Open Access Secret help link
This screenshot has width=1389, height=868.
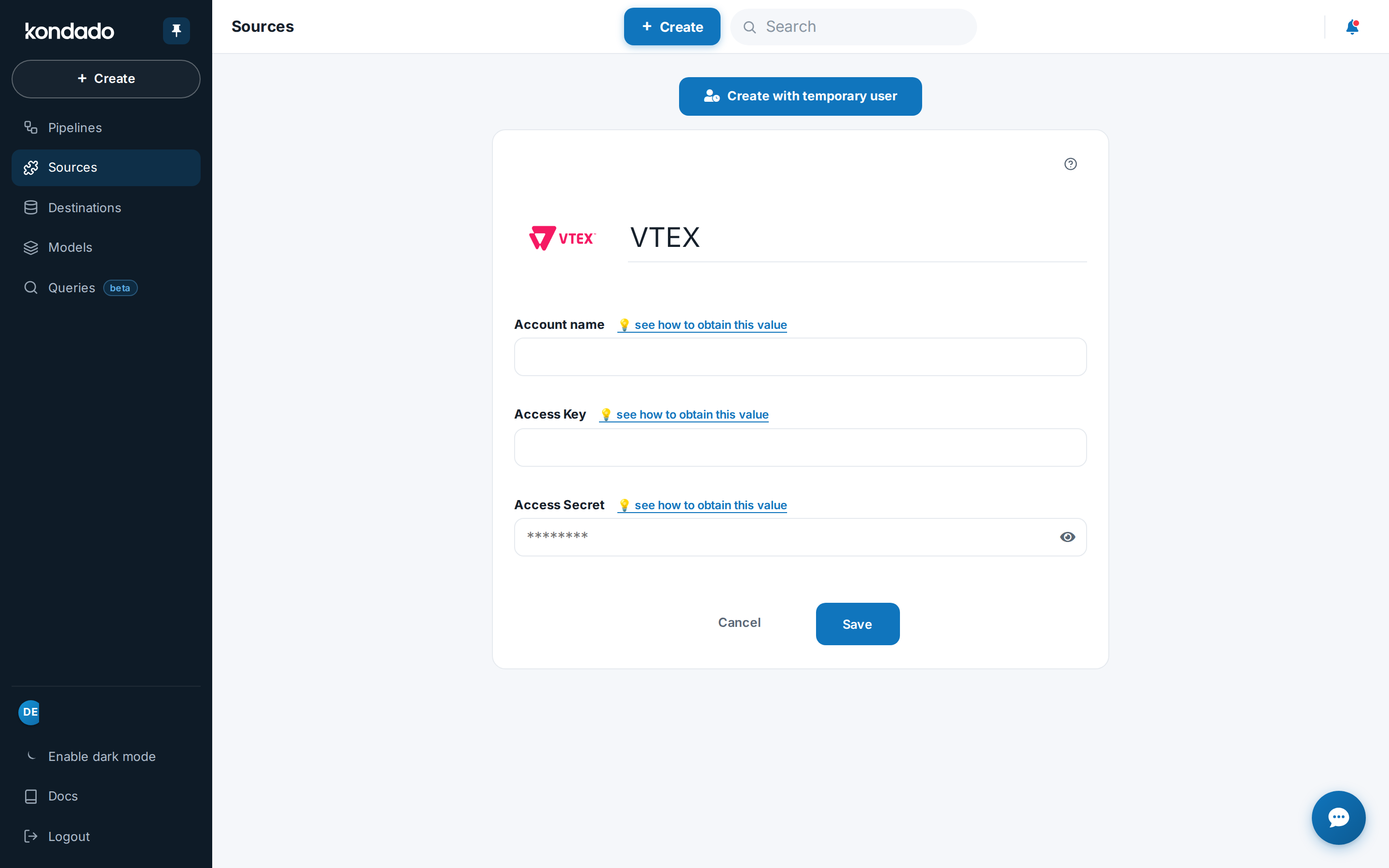(702, 505)
